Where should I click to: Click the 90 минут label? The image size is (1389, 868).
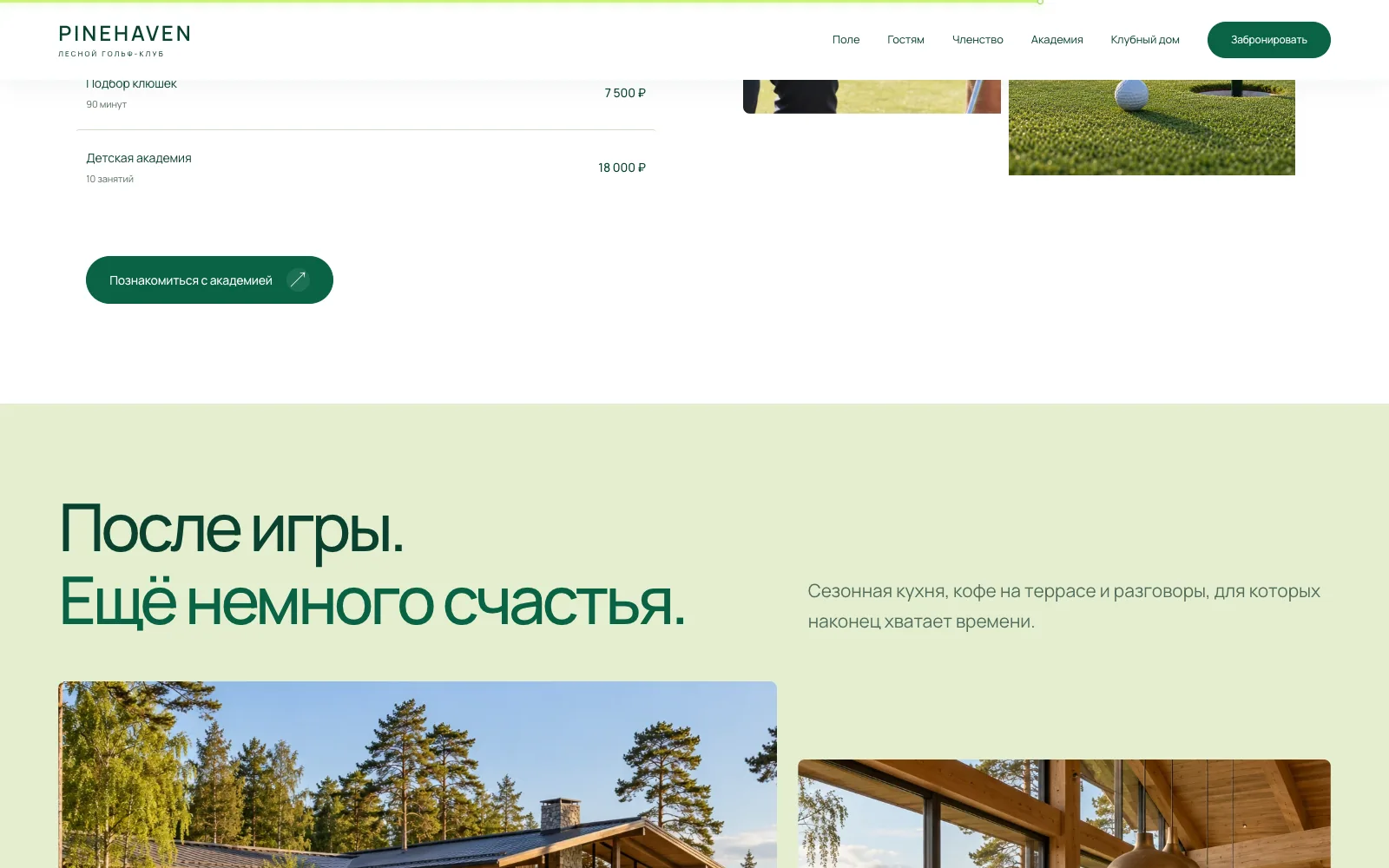click(106, 104)
